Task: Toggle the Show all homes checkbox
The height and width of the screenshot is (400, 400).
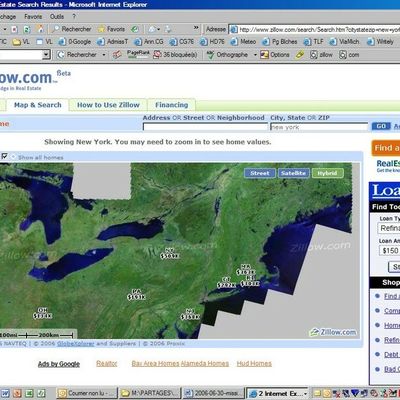Action: (4, 156)
